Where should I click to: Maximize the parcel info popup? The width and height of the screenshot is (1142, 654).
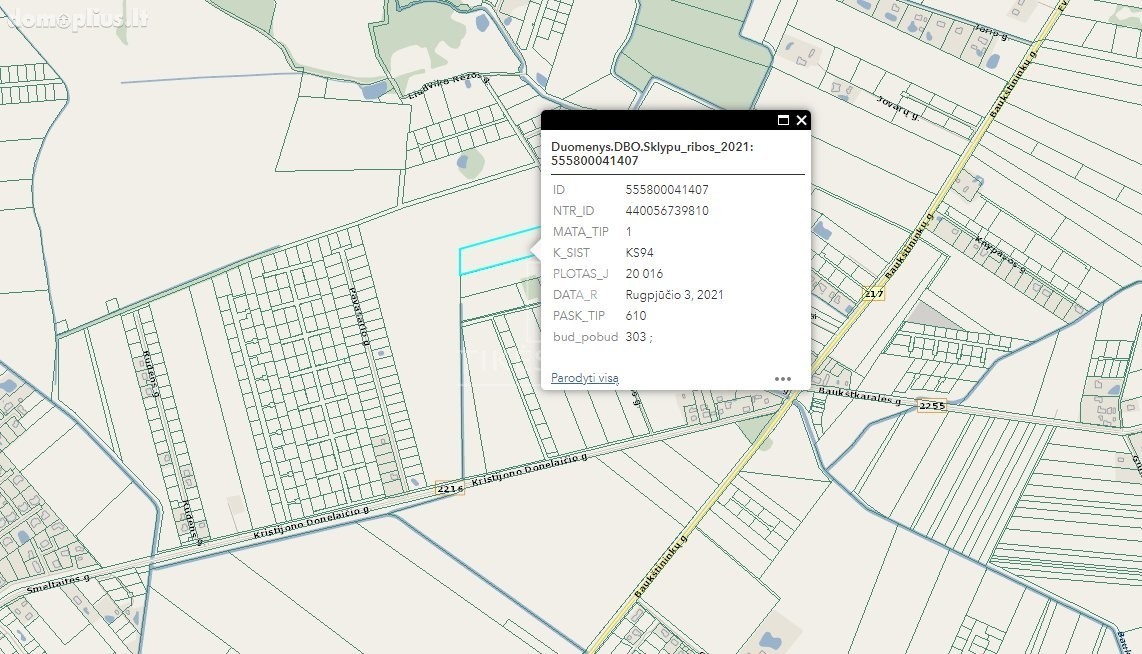click(783, 120)
